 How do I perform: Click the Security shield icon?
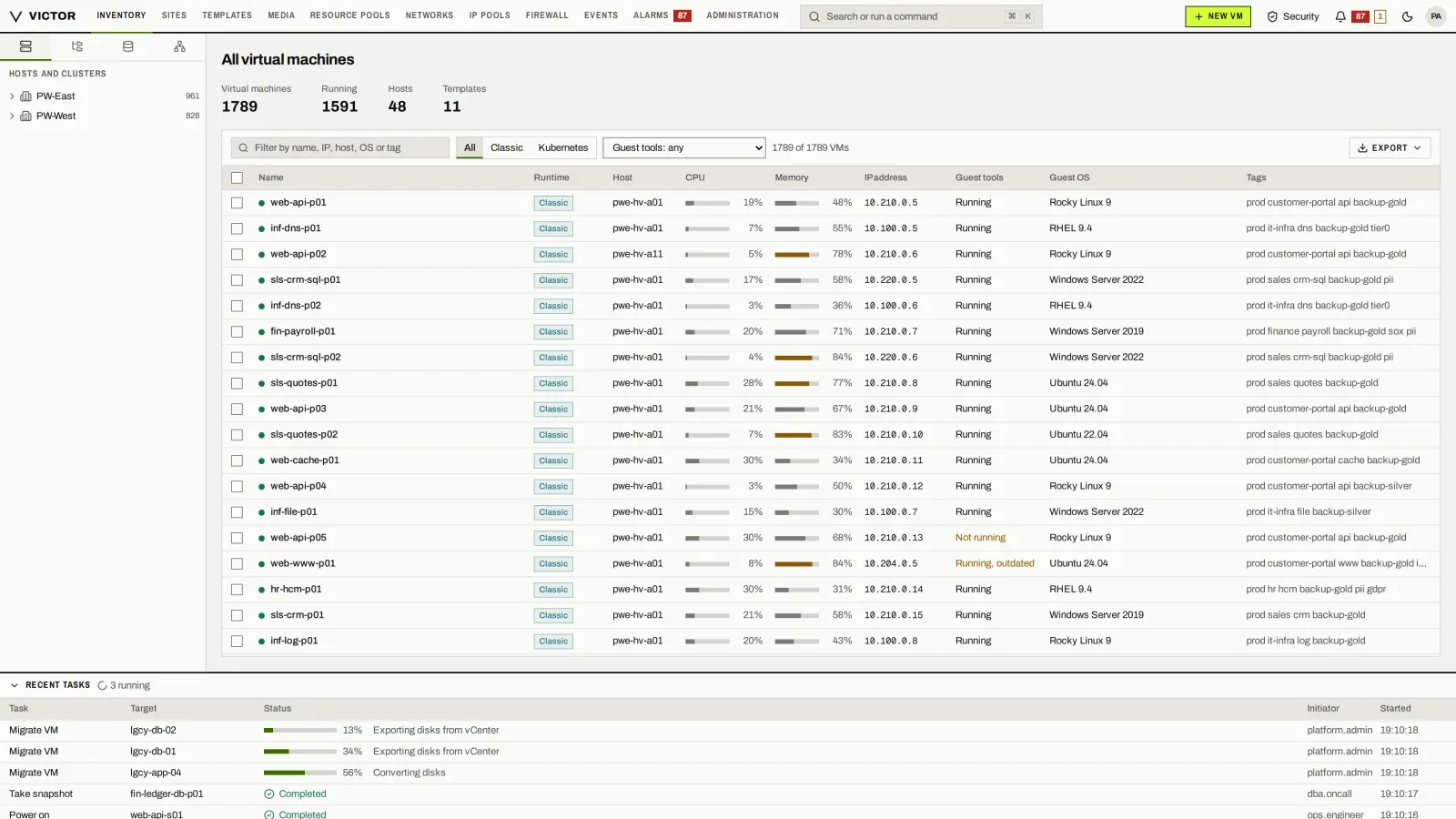click(x=1272, y=16)
